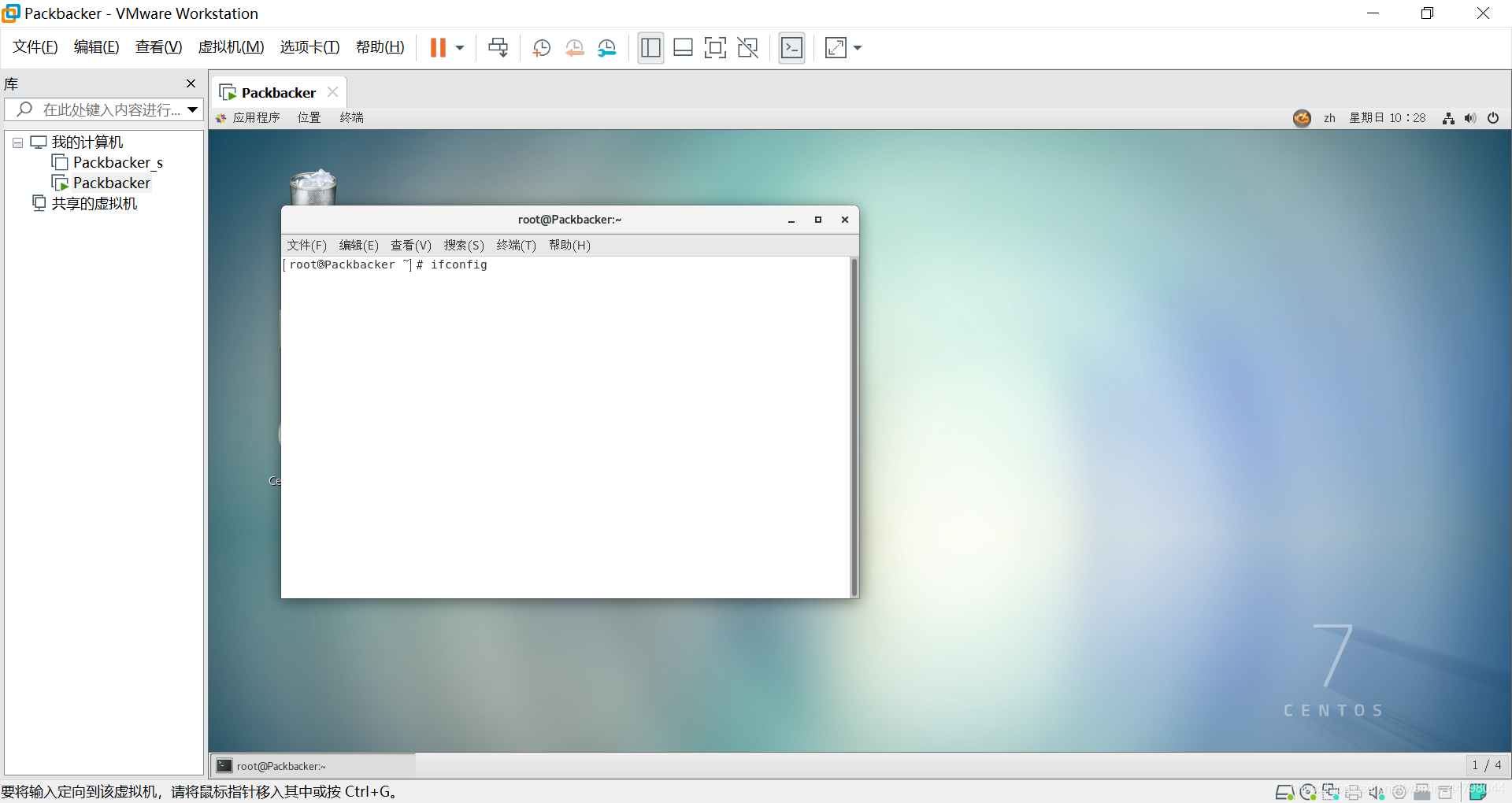Image resolution: width=1512 pixels, height=803 pixels.
Task: Toggle the library sidebar view icon
Action: (650, 48)
